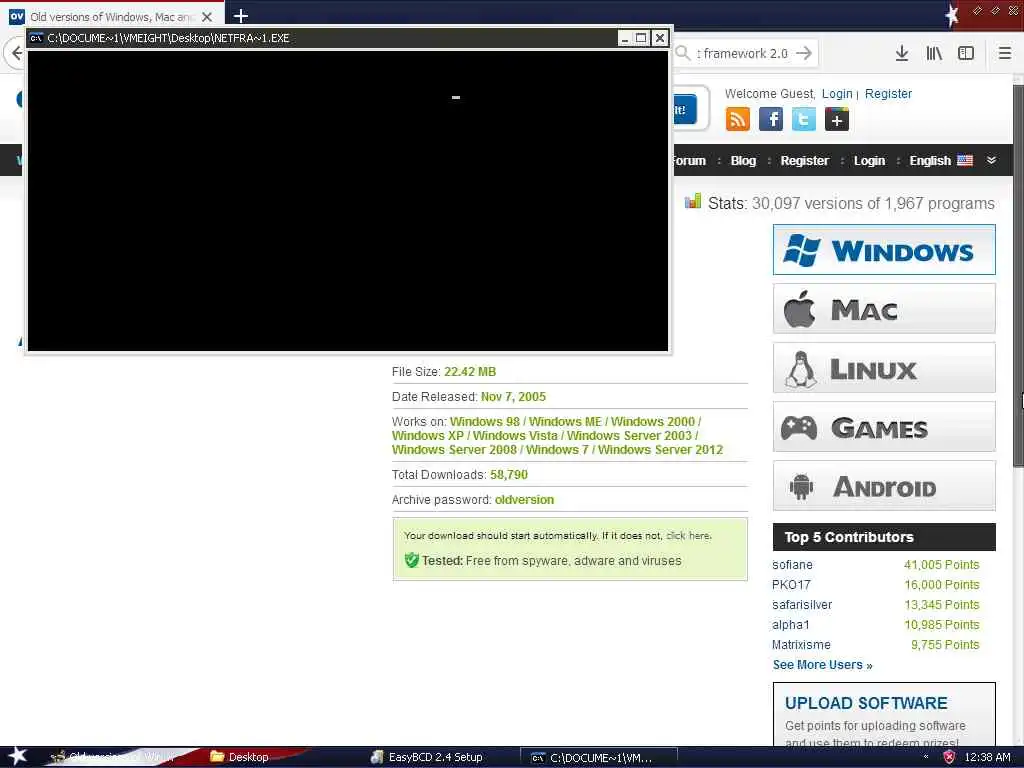
Task: Open the browser library icon
Action: pyautogui.click(x=934, y=54)
